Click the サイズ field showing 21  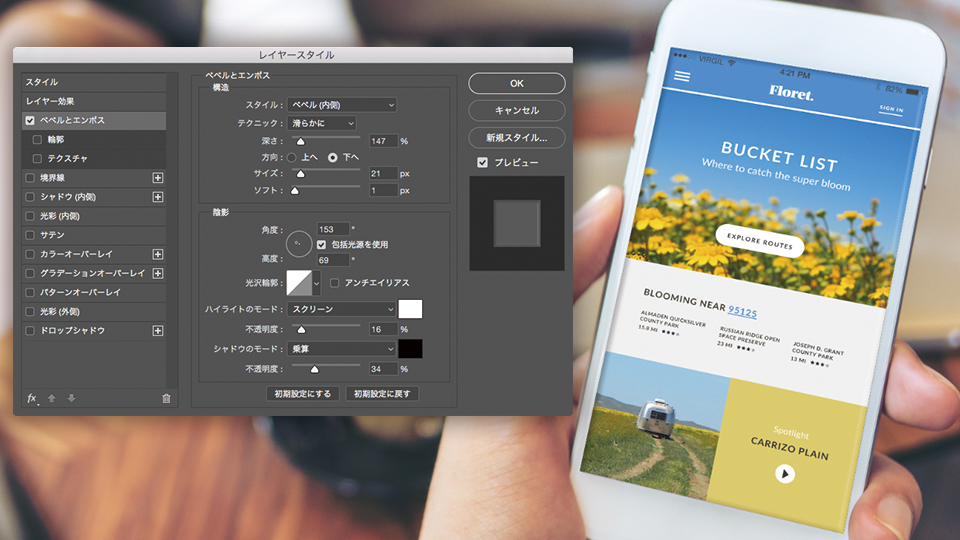(x=383, y=173)
